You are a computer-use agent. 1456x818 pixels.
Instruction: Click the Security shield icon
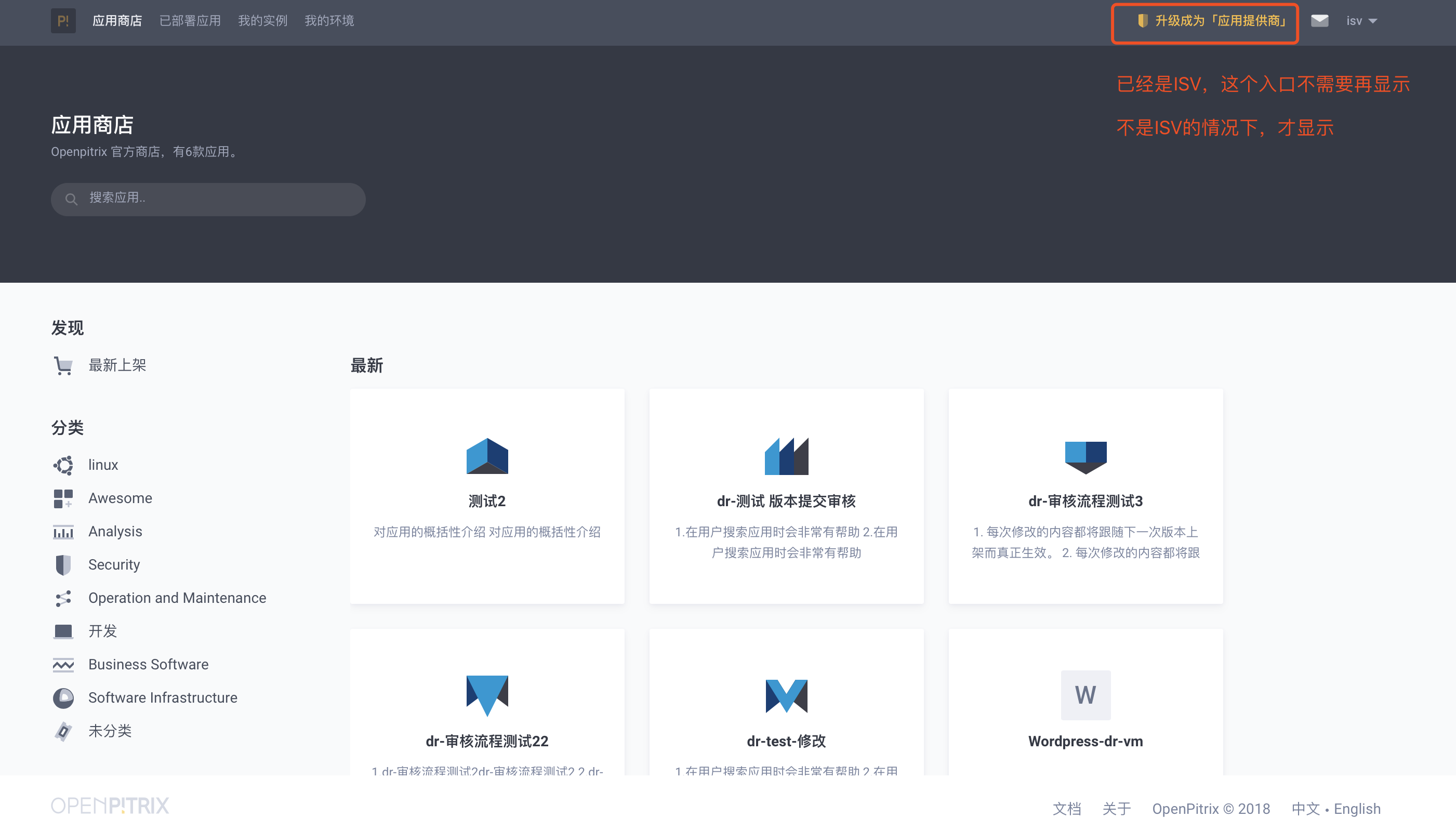pyautogui.click(x=63, y=564)
